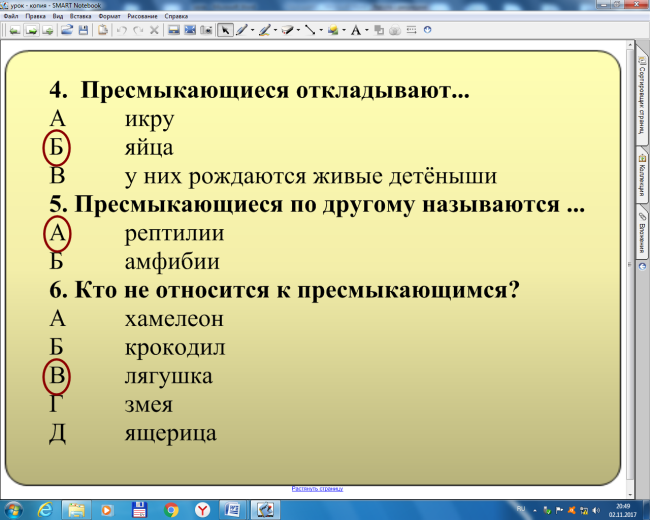Expand the Pen tool dropdown arrow

pos(252,30)
